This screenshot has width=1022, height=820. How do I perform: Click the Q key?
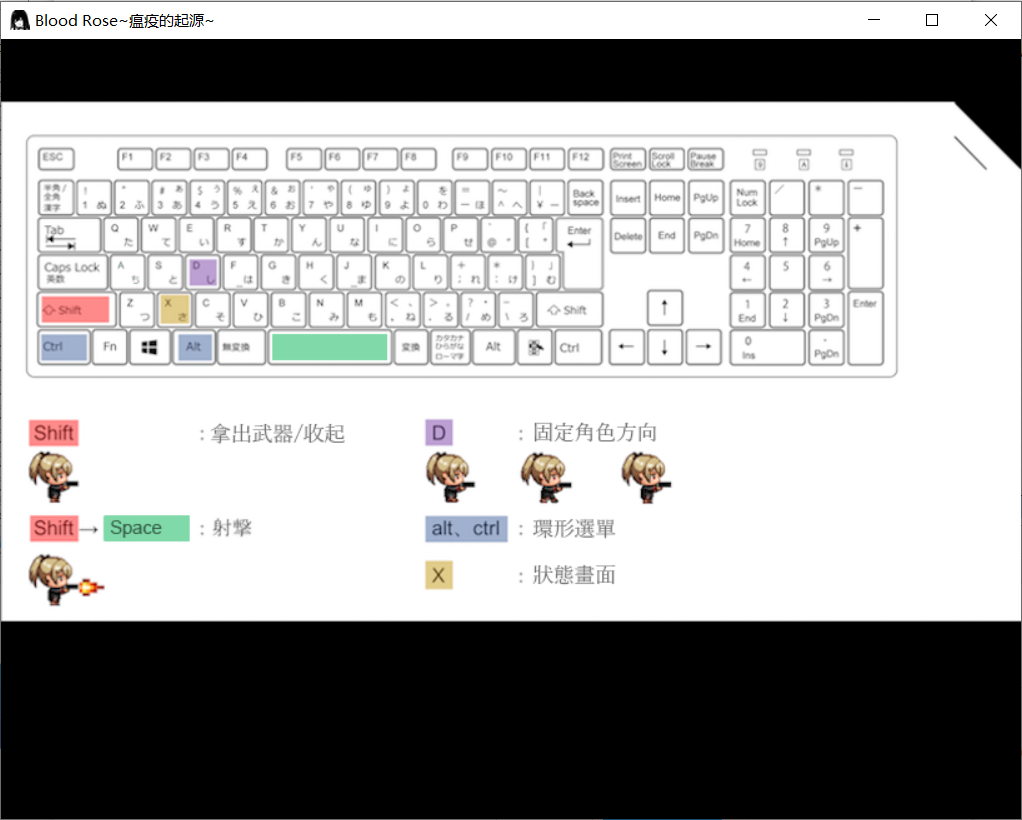point(121,235)
